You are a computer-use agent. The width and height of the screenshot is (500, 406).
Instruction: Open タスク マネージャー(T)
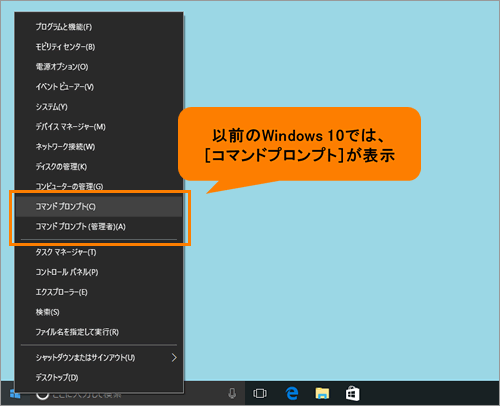(99, 252)
